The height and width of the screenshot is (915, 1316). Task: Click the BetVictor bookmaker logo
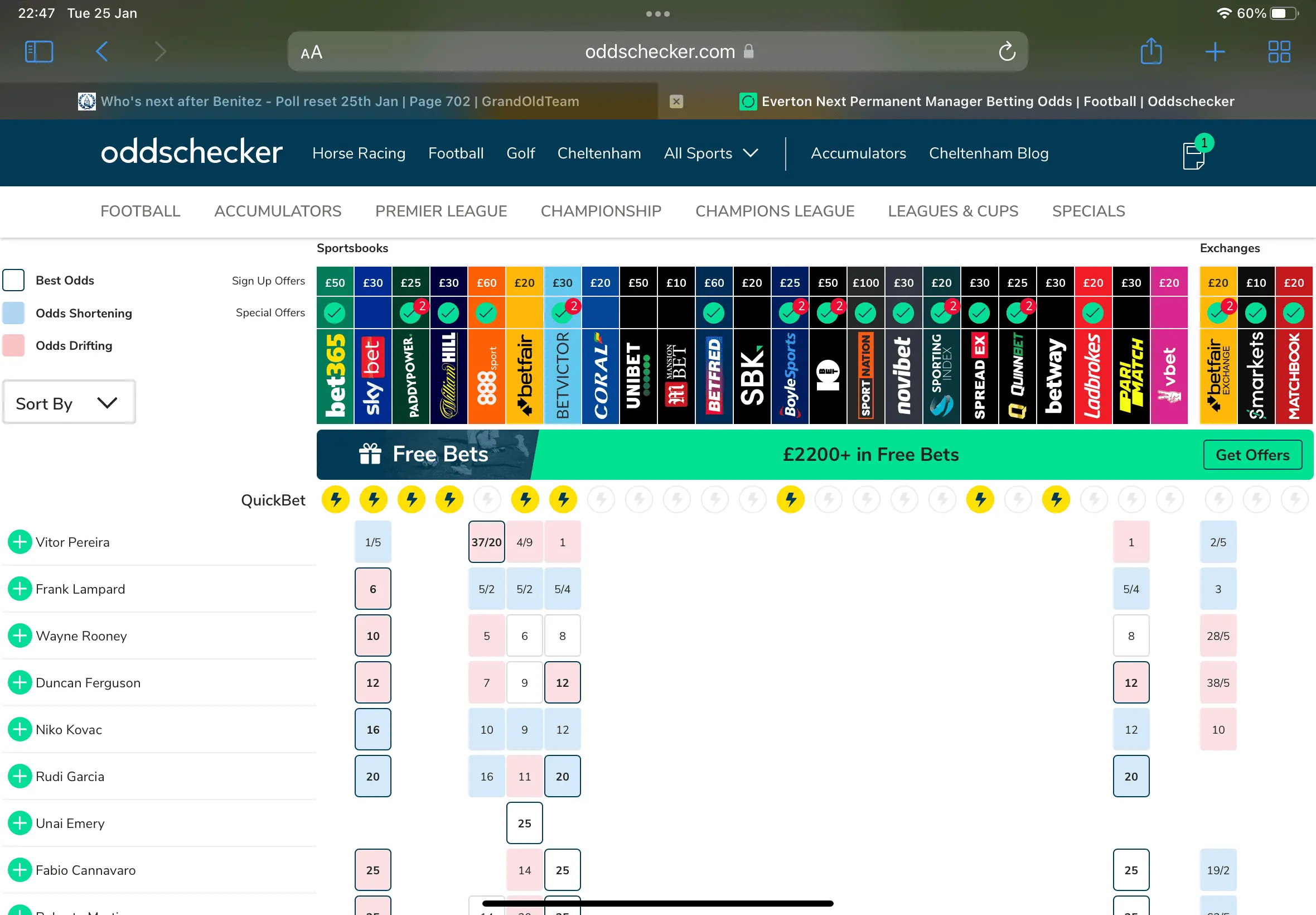(563, 376)
